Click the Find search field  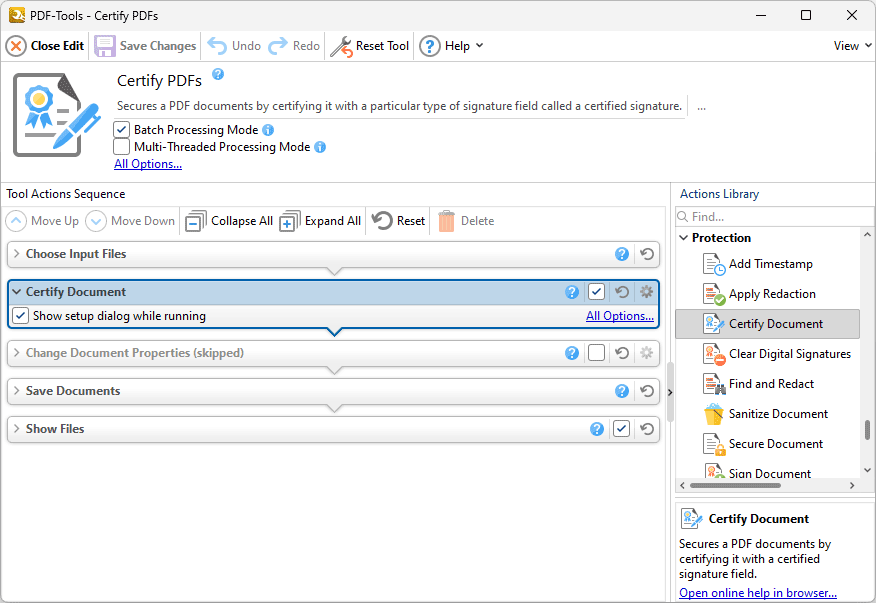coord(774,217)
